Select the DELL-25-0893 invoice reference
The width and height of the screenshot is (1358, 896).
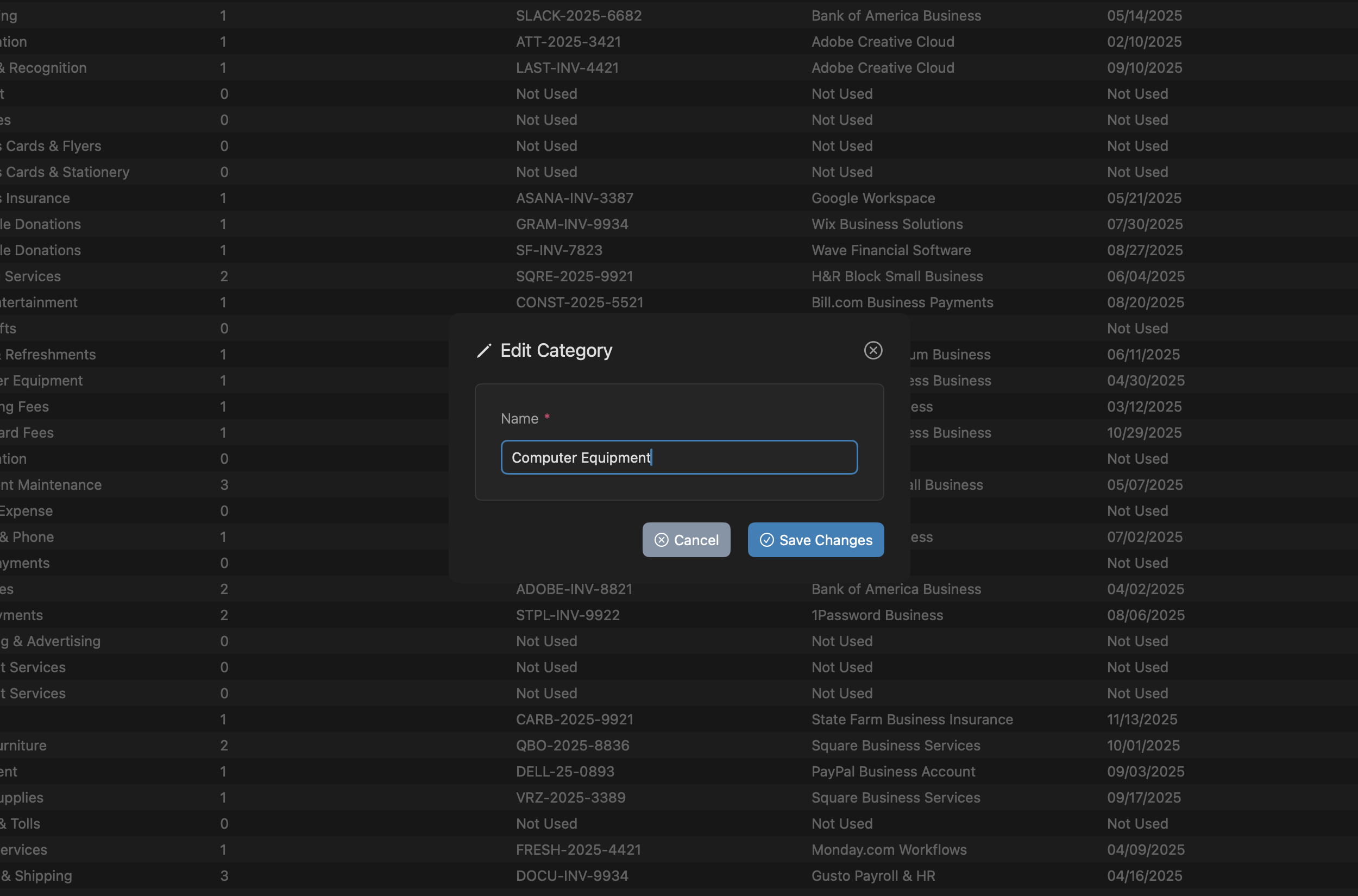(565, 772)
